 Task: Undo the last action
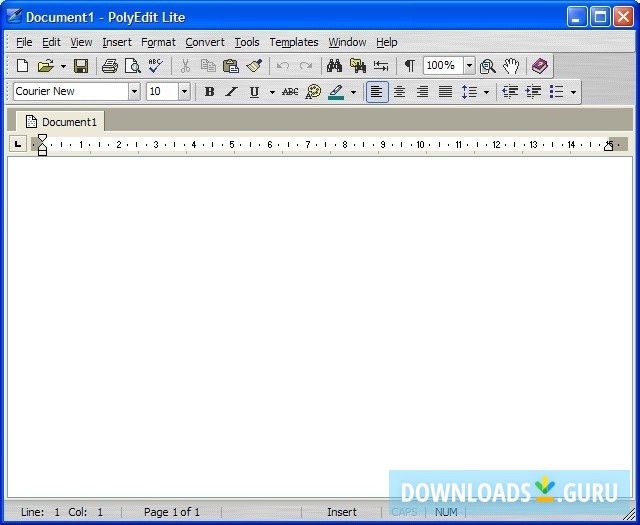[283, 66]
